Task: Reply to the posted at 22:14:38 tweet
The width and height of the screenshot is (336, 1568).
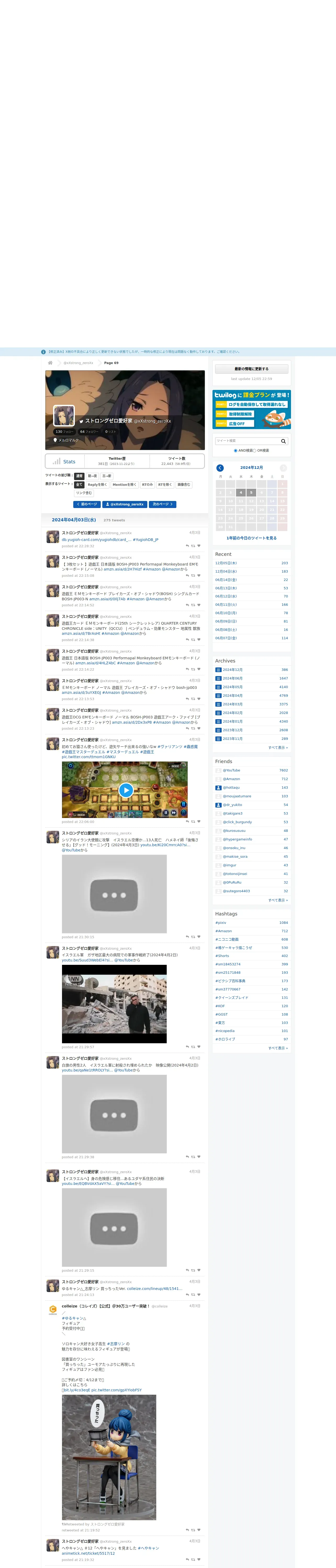Action: [x=187, y=640]
